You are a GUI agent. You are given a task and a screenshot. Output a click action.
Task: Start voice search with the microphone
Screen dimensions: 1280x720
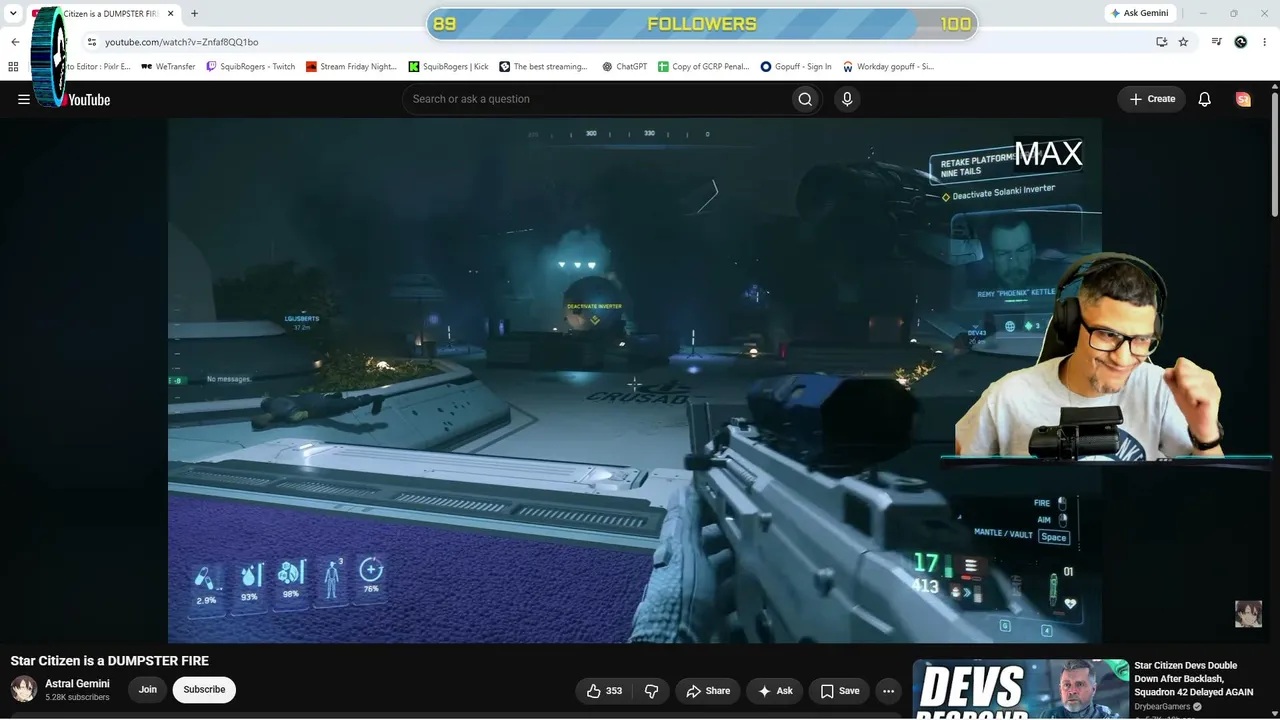click(847, 99)
